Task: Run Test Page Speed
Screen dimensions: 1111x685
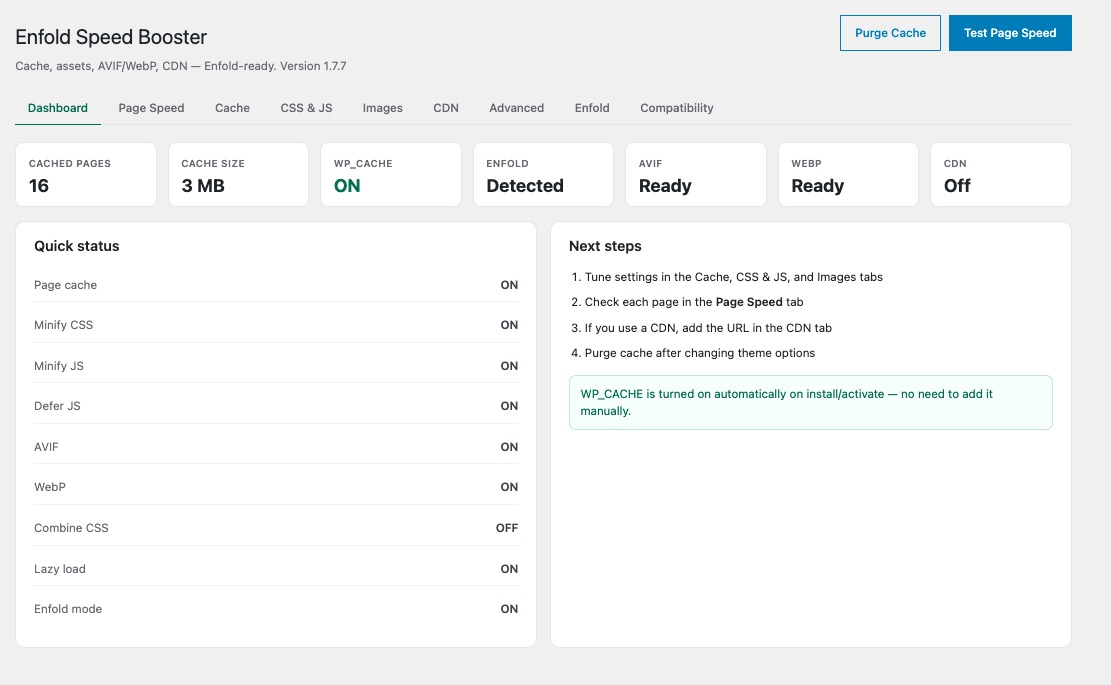Action: pos(1010,33)
